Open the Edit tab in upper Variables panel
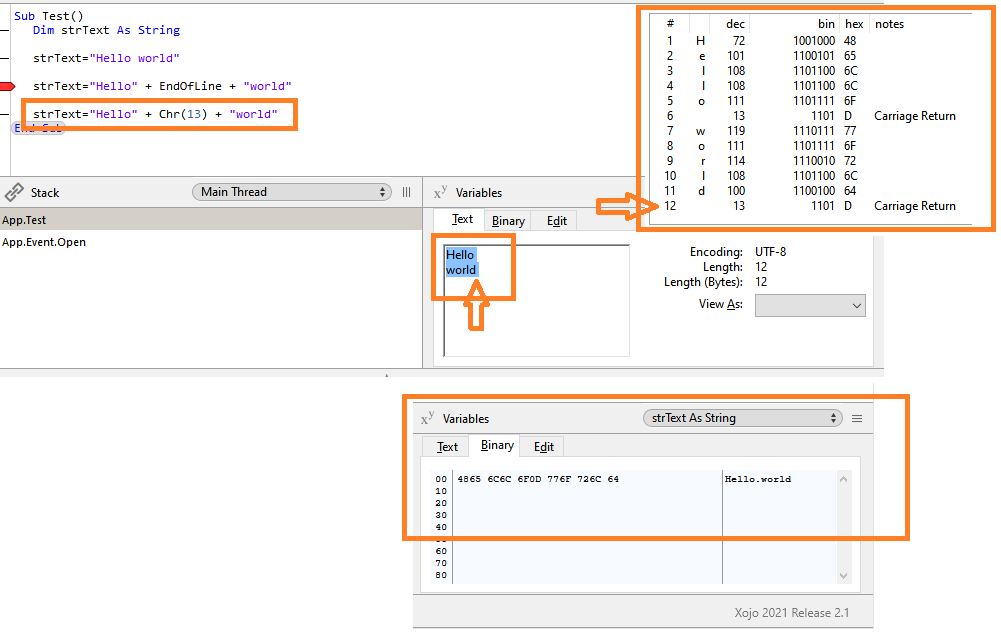Image resolution: width=1001 pixels, height=634 pixels. (557, 221)
